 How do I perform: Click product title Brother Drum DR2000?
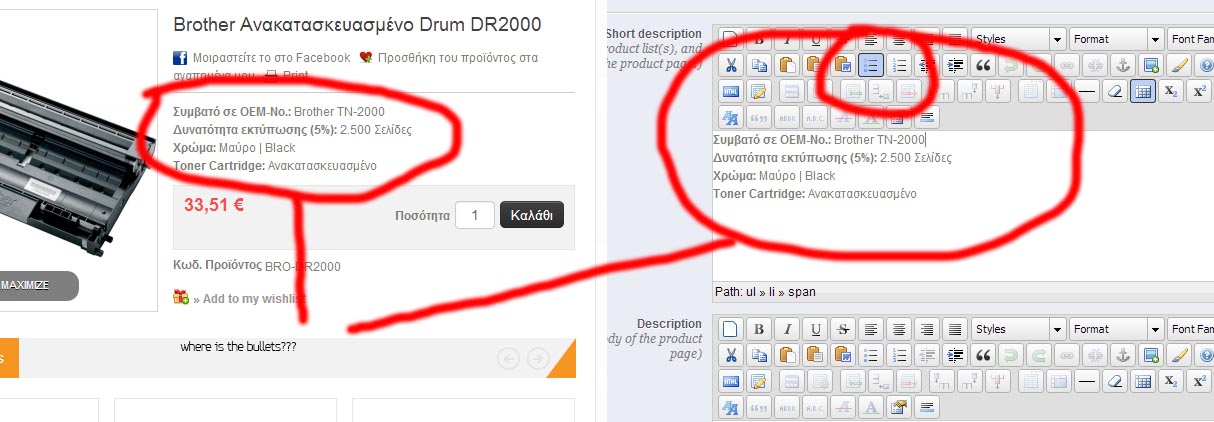tap(358, 24)
